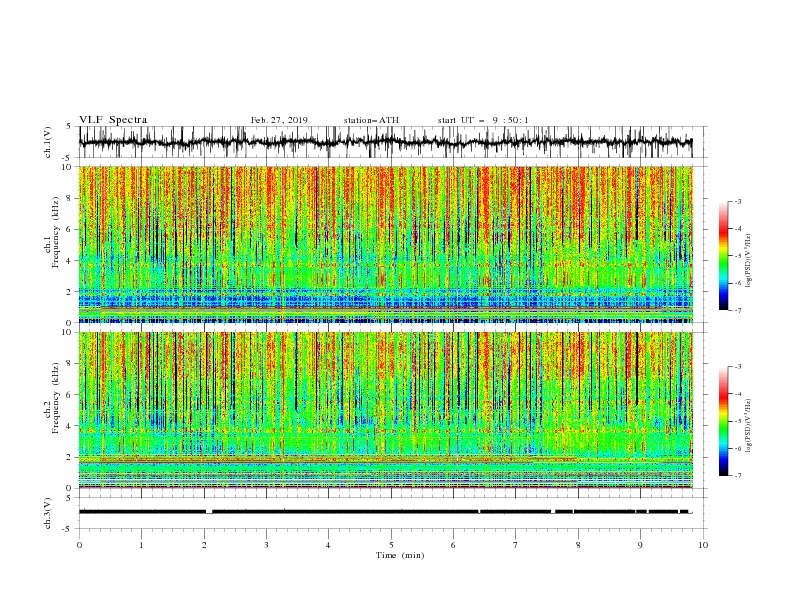792x612 pixels.
Task: Click the "ch.3(V)" axis label
Action: (x=48, y=513)
